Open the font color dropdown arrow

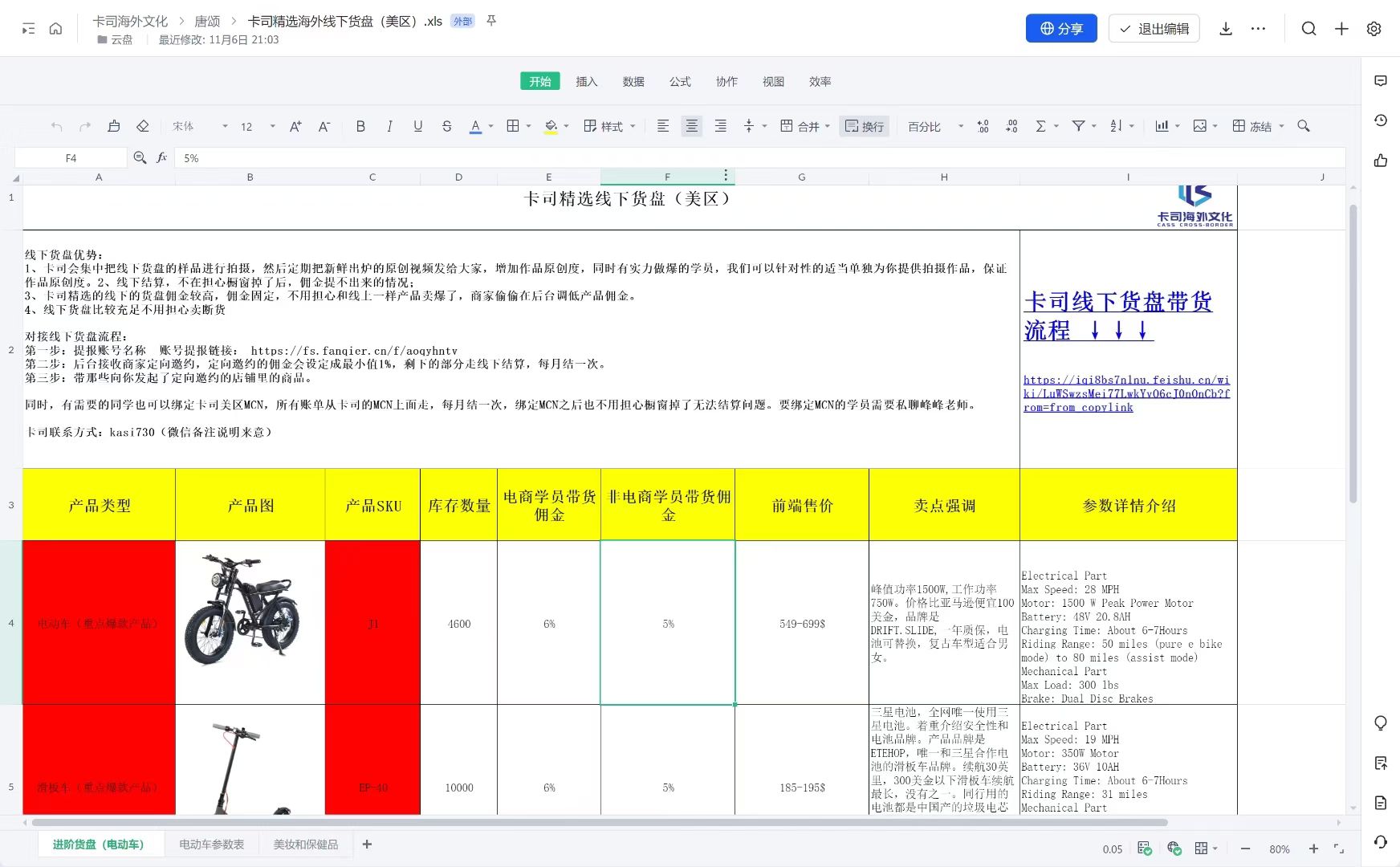490,126
